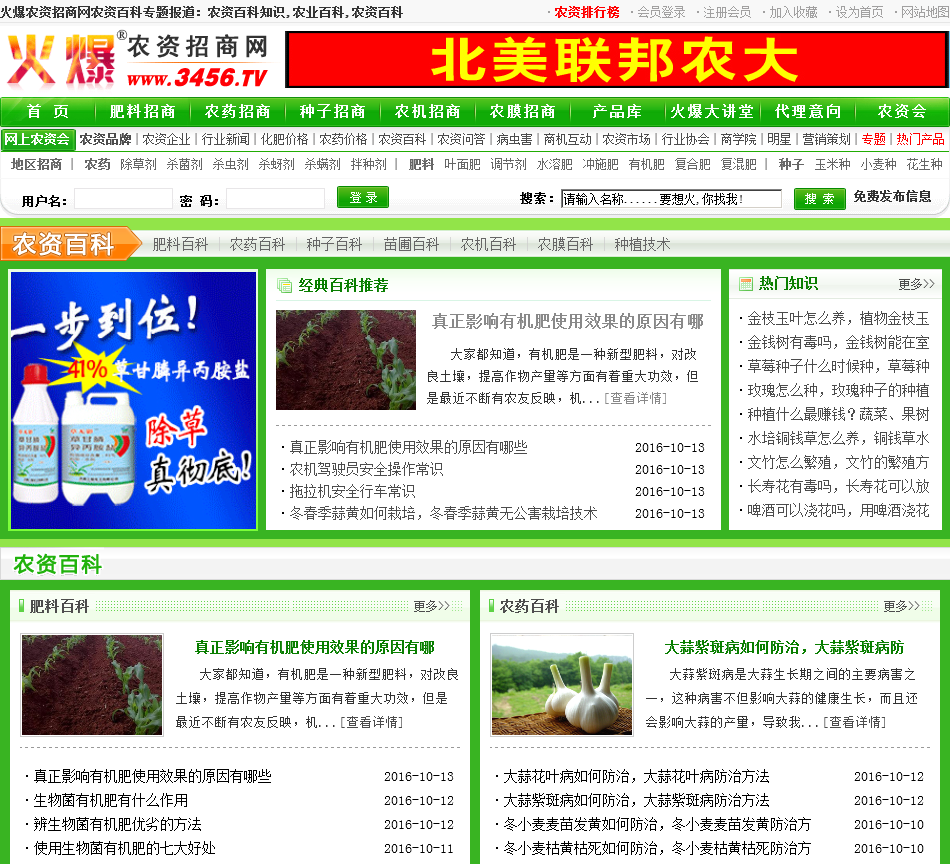950x864 pixels.
Task: Expand 更多>> in the 肥料百科 section
Action: pos(431,606)
